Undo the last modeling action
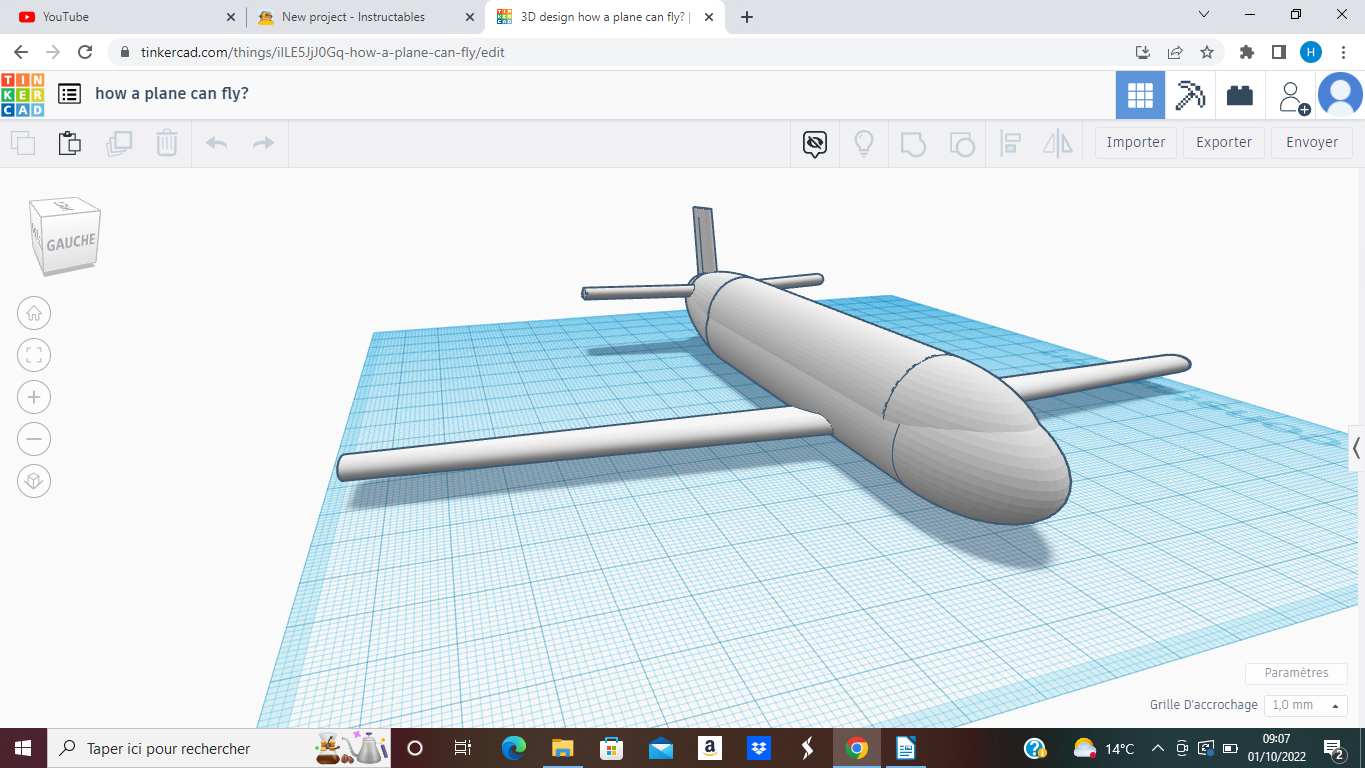 tap(216, 143)
